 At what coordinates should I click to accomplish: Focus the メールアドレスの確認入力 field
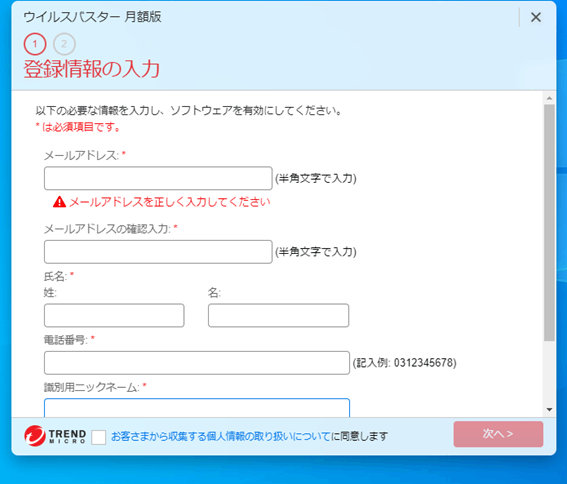coord(158,252)
